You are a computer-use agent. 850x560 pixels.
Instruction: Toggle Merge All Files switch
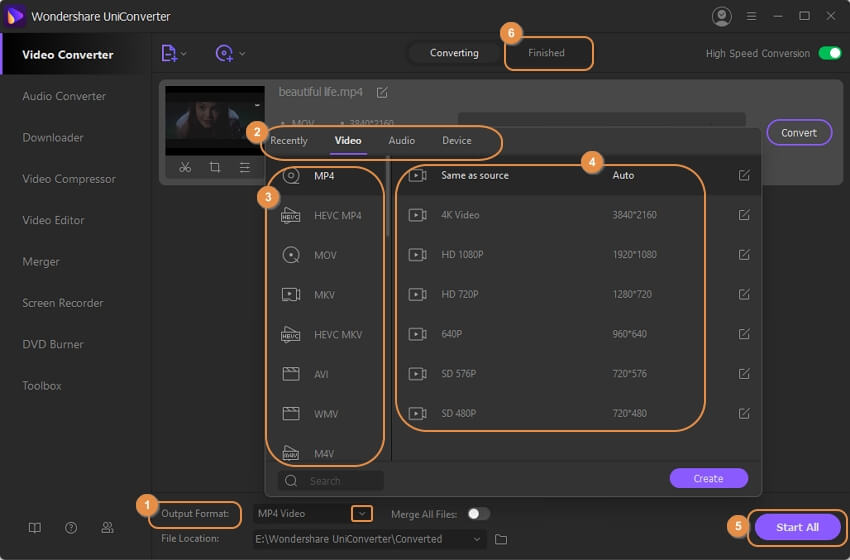[x=478, y=513]
